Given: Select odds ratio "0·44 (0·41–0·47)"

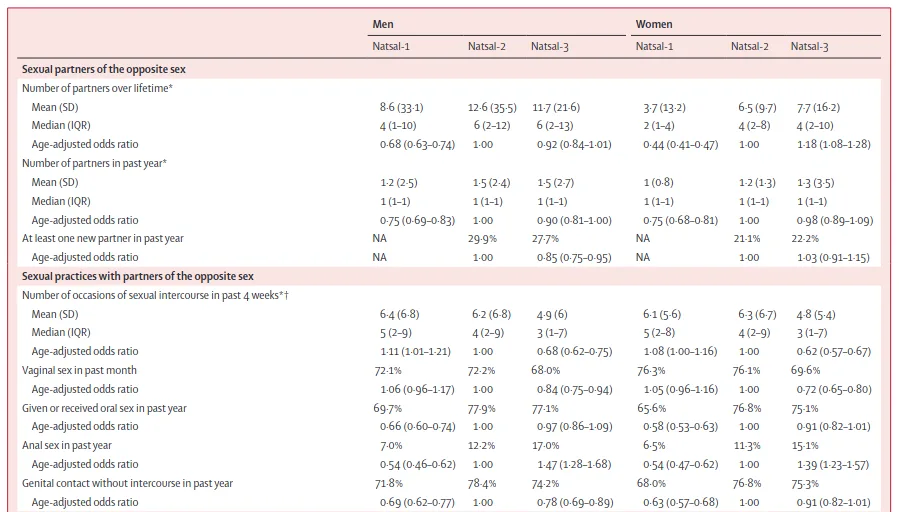Looking at the screenshot, I should coord(680,144).
